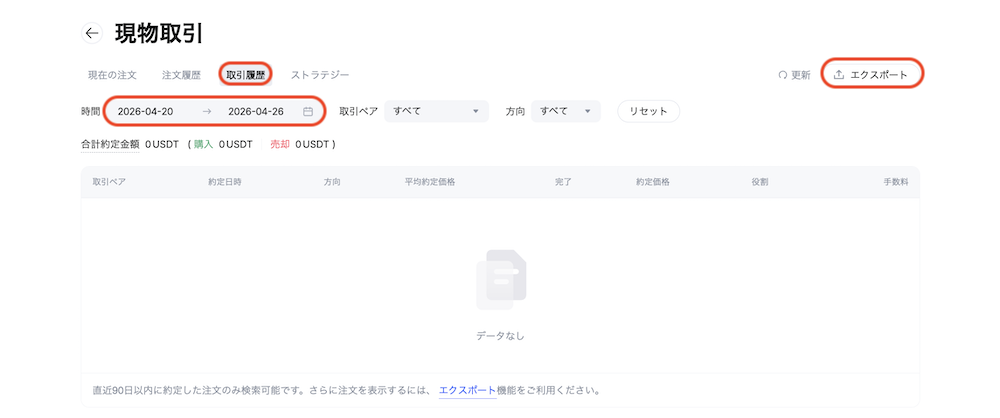1000x418 pixels.
Task: Open the 注文履歴 tab
Action: [181, 75]
